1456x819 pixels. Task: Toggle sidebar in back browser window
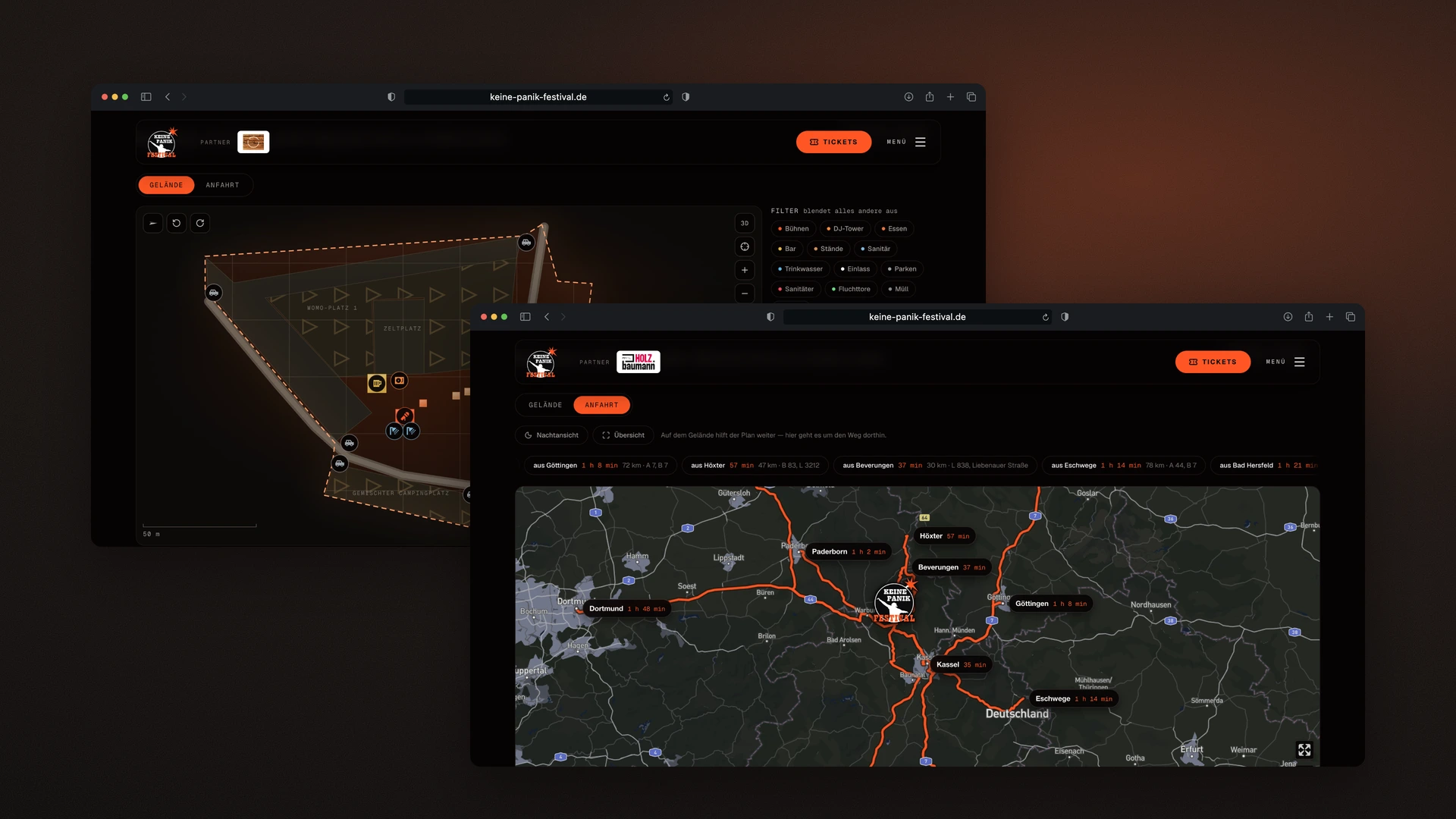[146, 97]
